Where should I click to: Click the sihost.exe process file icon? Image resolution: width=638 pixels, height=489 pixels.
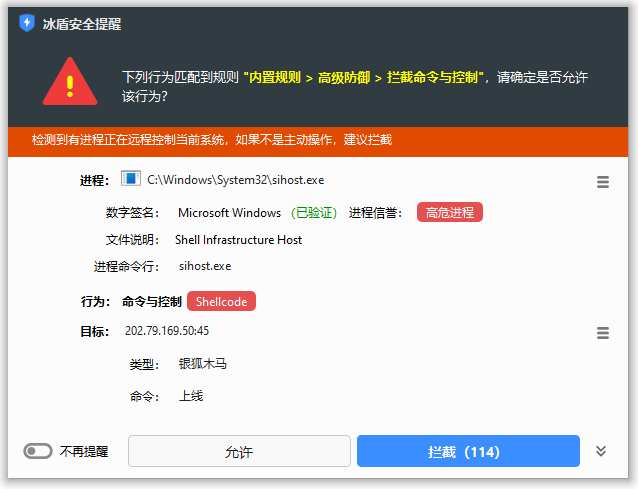coord(130,179)
